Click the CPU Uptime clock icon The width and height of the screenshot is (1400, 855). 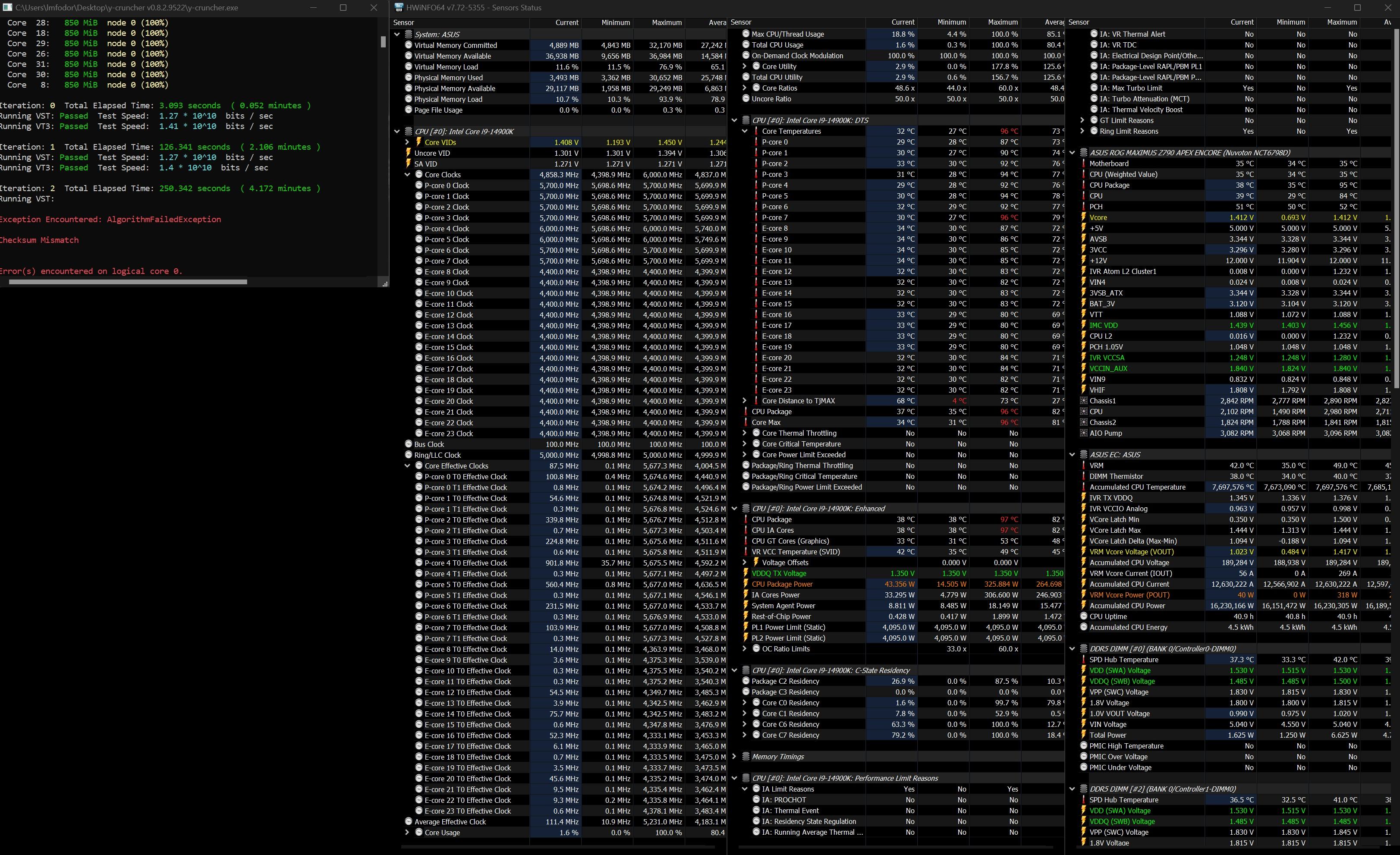click(1083, 617)
